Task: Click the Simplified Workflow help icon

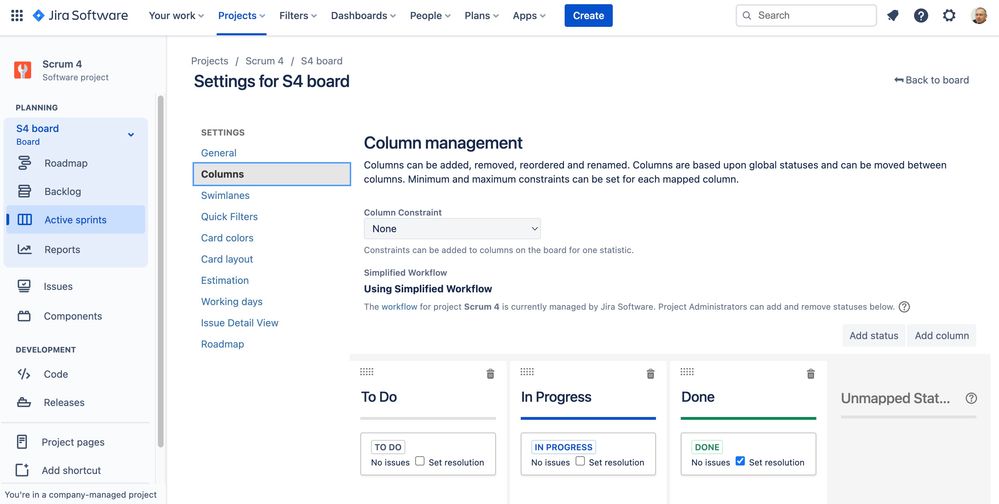Action: click(904, 307)
